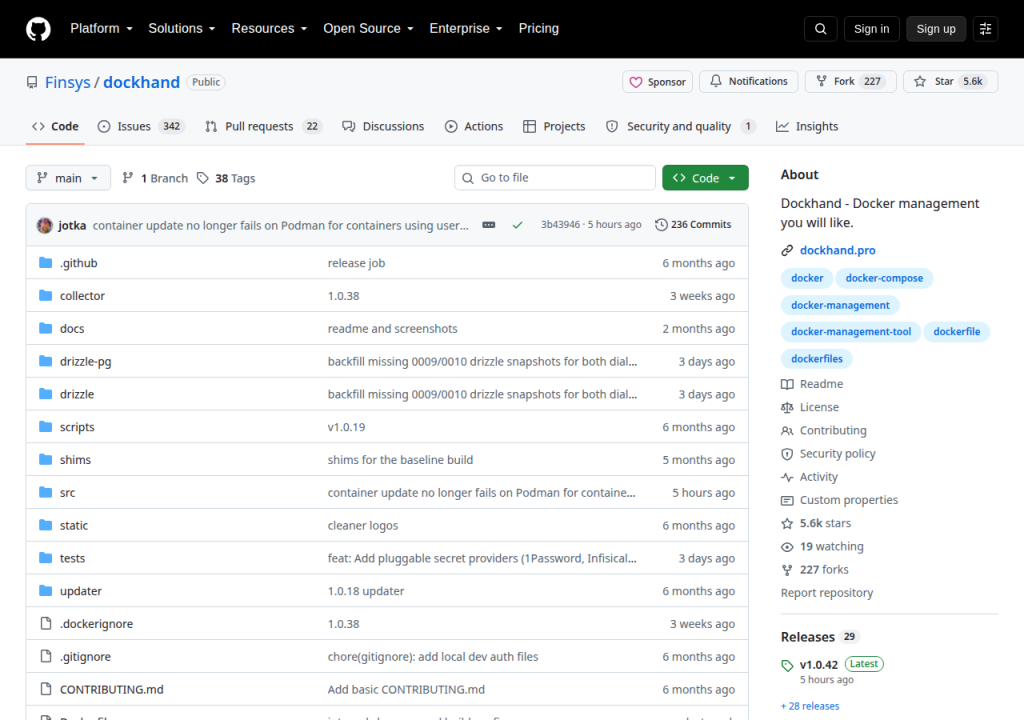Open the 236 Commits history link
This screenshot has width=1024, height=720.
pos(693,224)
